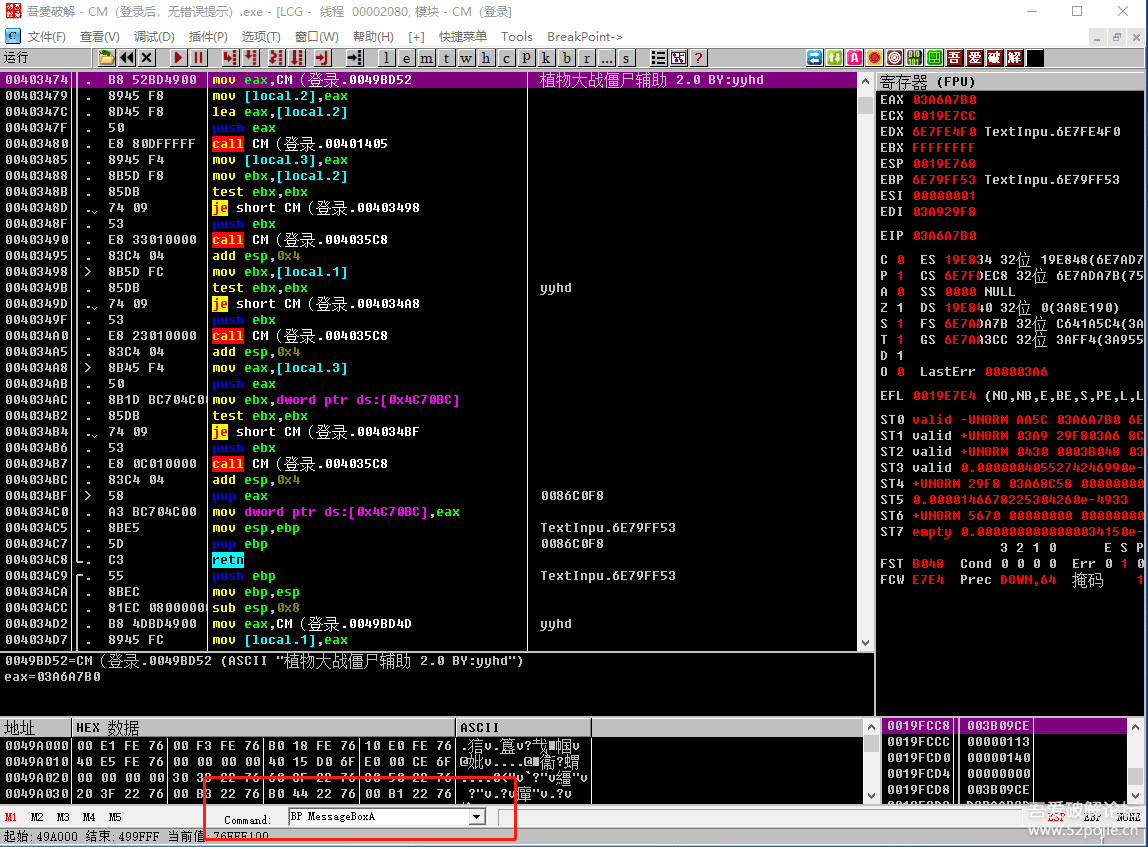Switch to memory bookmark M3
This screenshot has width=1148, height=847.
pos(63,817)
